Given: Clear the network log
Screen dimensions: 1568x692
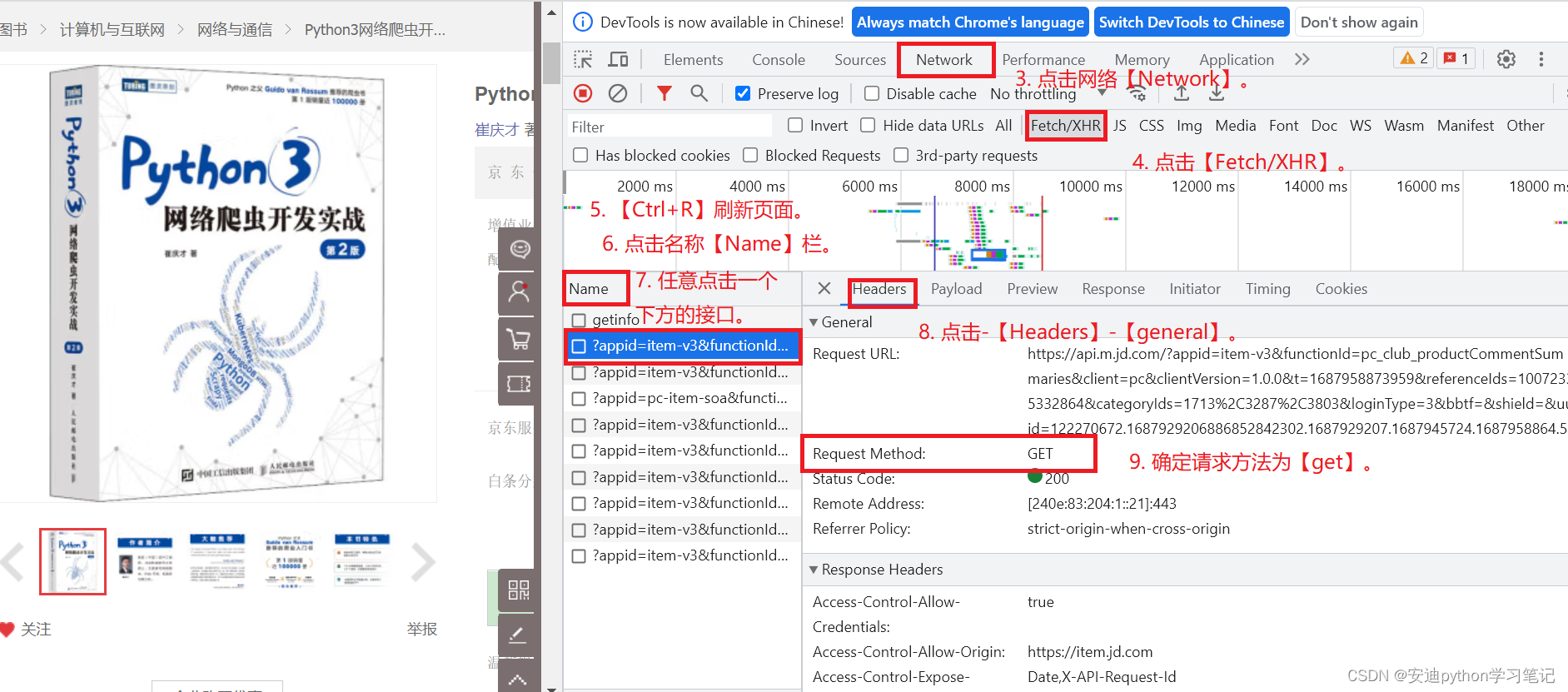Looking at the screenshot, I should tap(618, 93).
